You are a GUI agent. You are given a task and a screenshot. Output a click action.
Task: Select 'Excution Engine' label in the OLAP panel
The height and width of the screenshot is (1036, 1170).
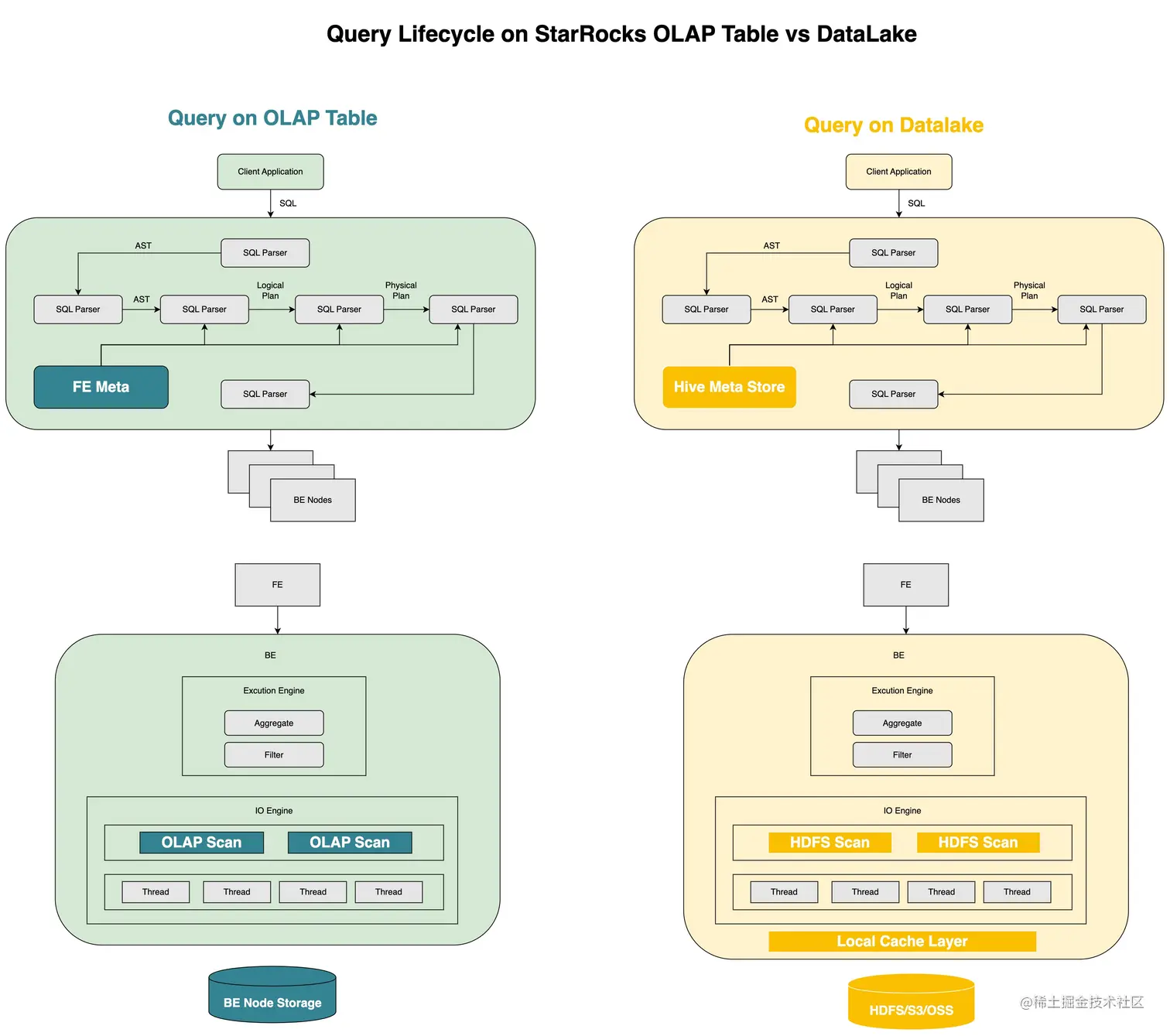click(274, 691)
